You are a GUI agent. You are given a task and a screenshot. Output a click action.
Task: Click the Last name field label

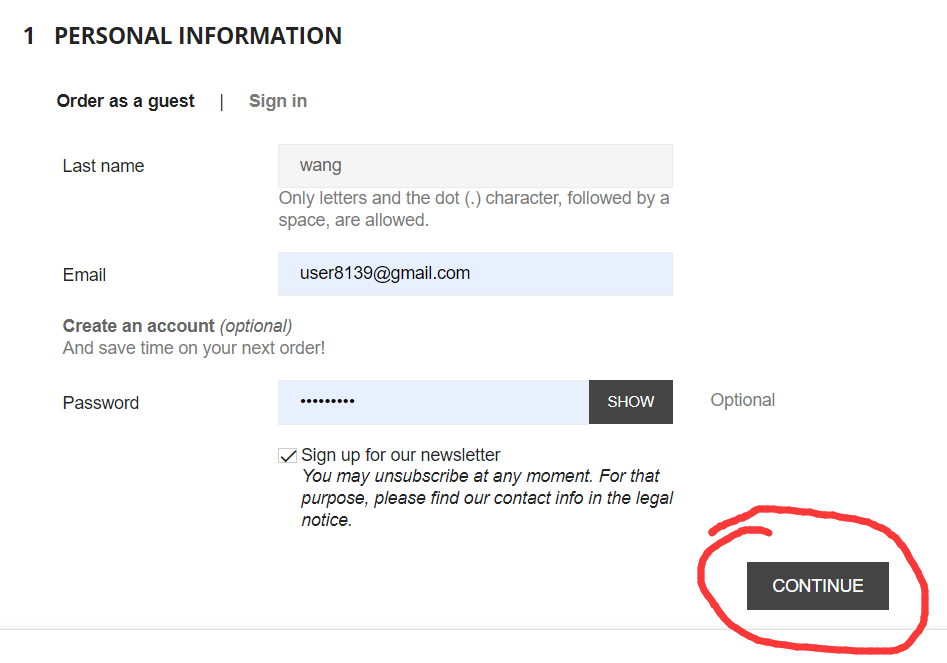(103, 166)
